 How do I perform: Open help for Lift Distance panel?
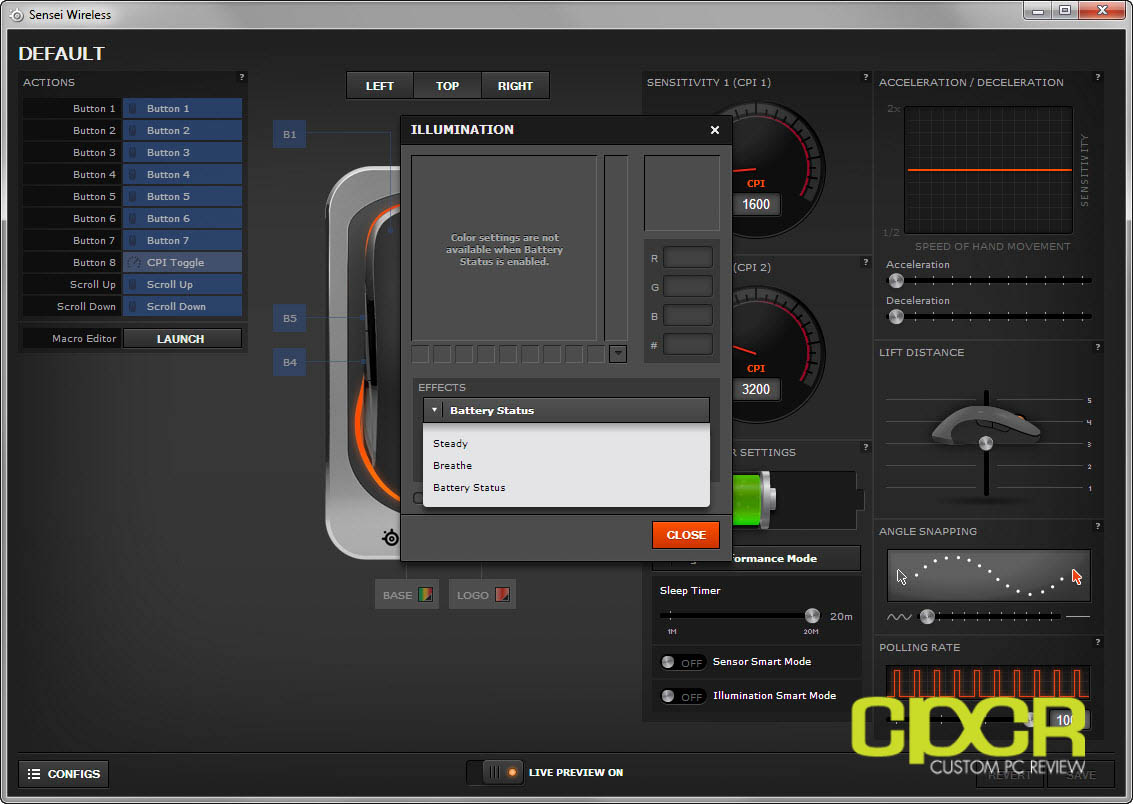coord(1098,347)
